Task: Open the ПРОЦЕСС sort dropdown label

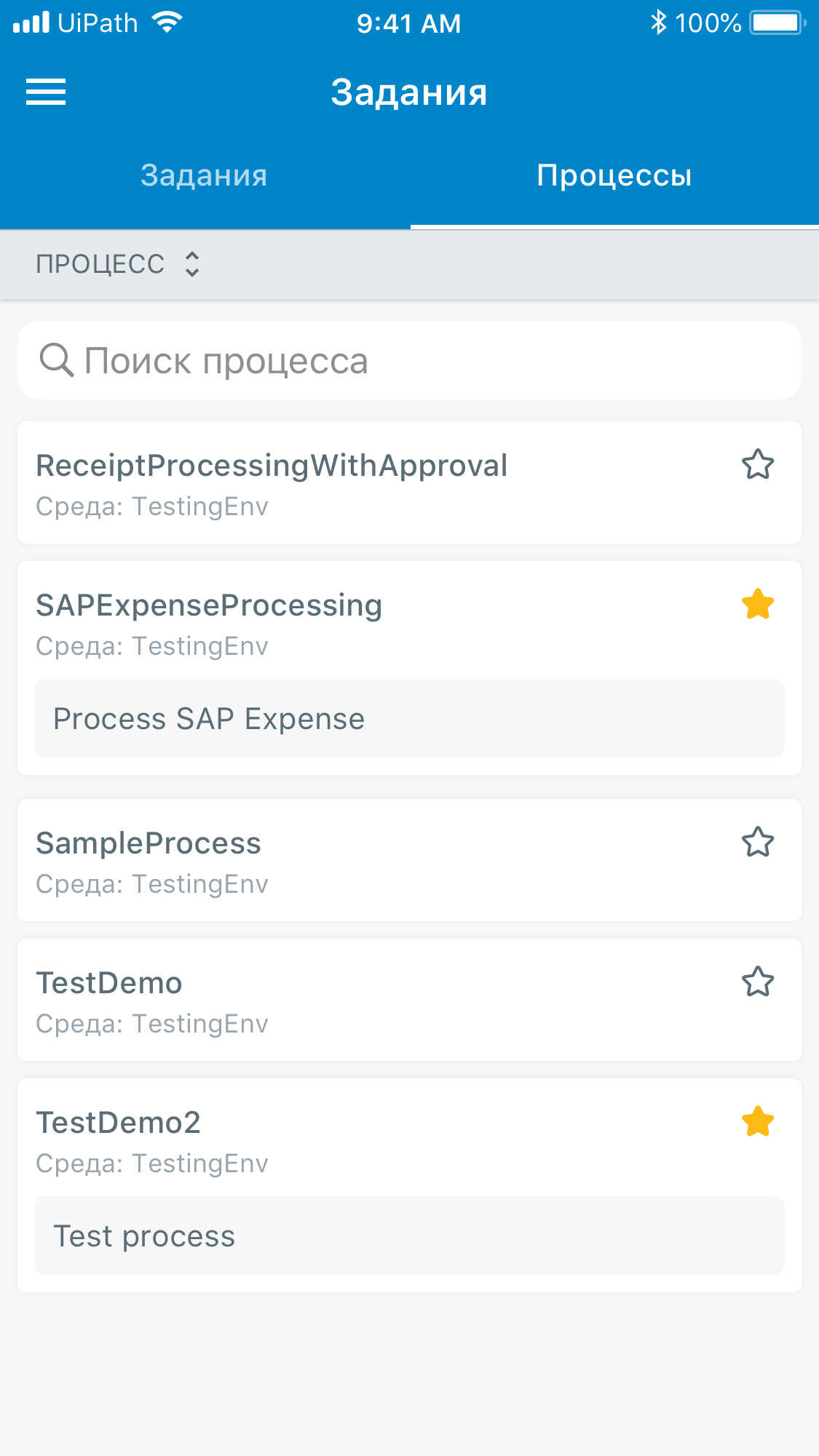Action: coord(100,264)
